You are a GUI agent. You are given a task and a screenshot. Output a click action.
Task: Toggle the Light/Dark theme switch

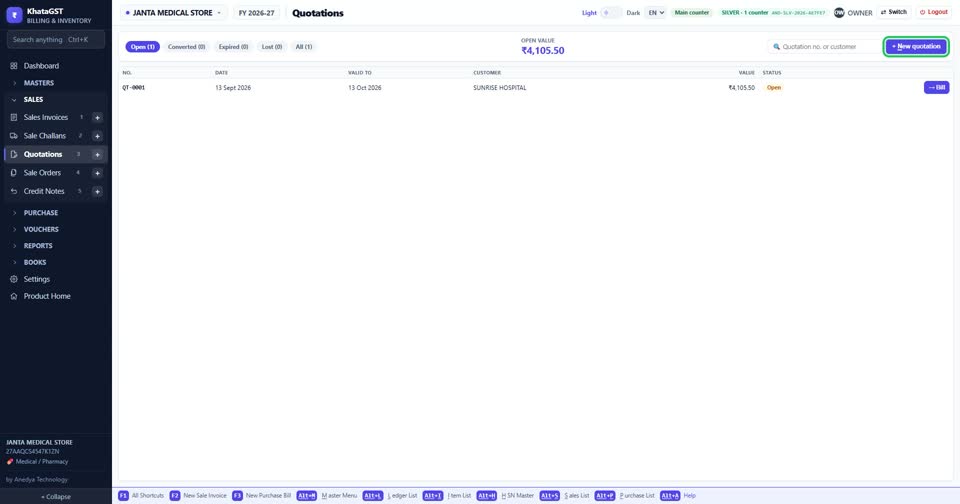coord(610,12)
